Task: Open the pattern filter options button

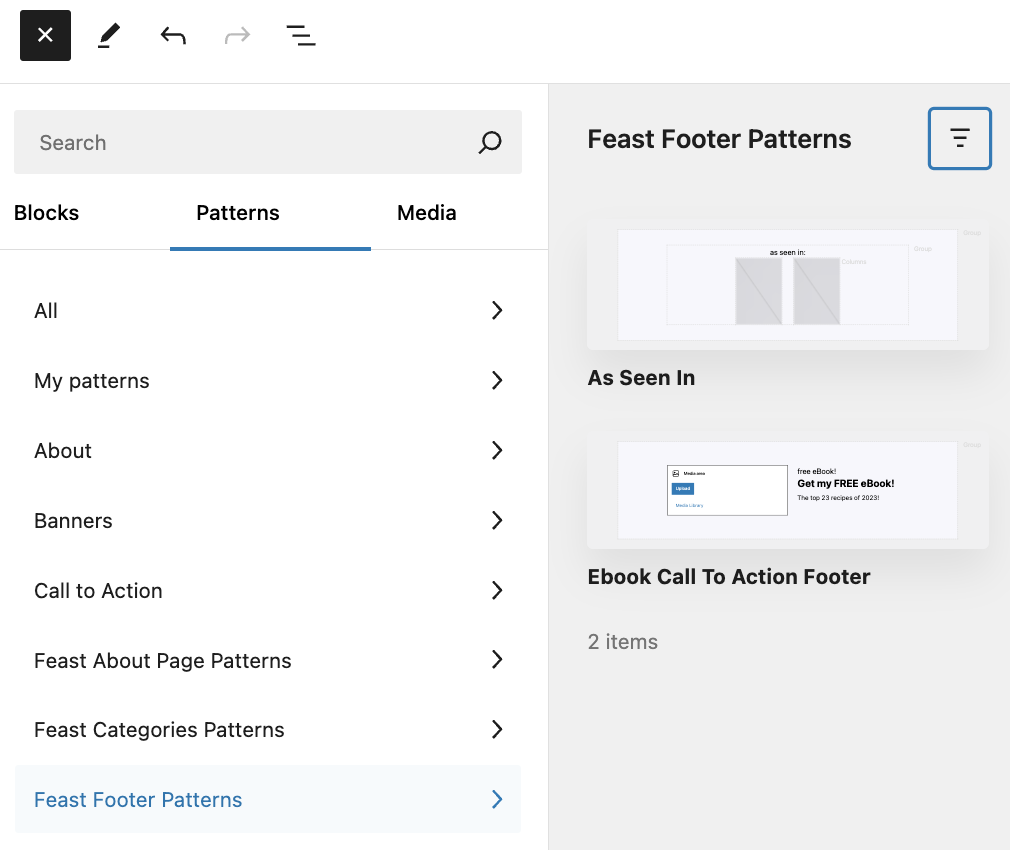Action: click(x=959, y=138)
